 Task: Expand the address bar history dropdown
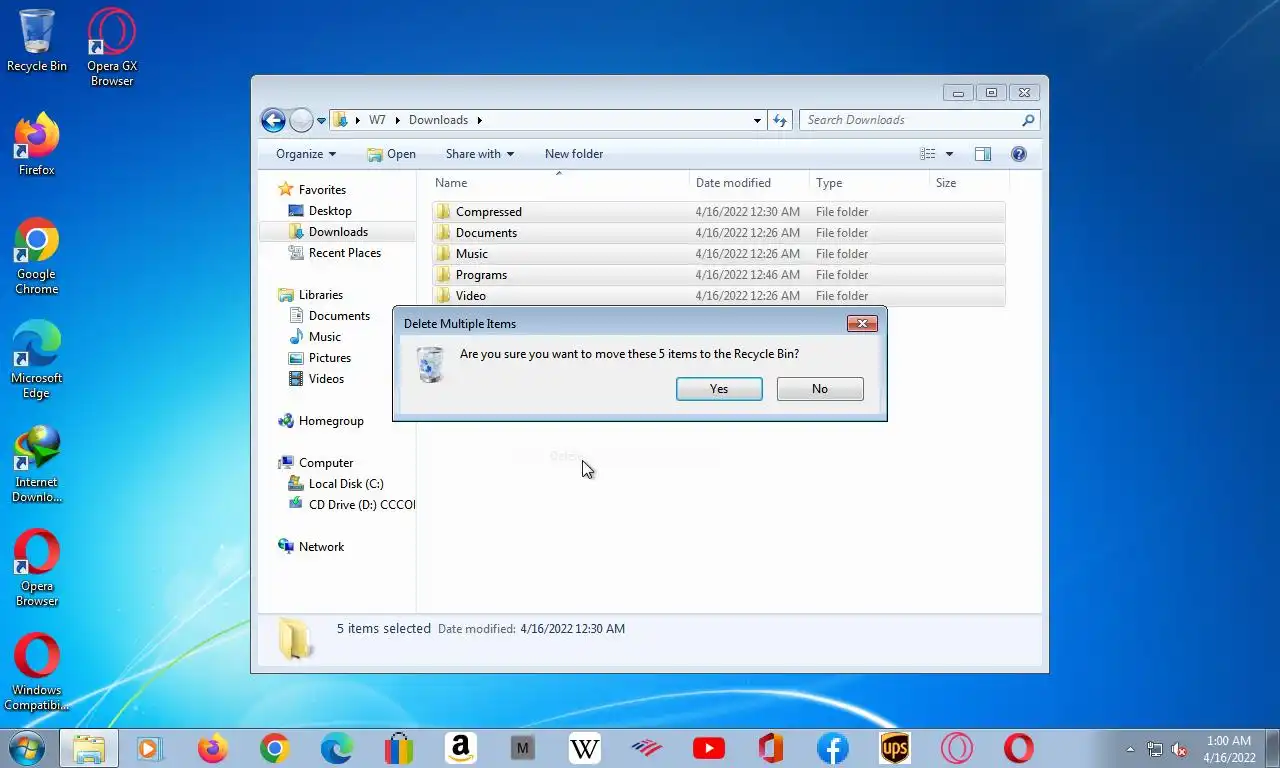pyautogui.click(x=757, y=120)
